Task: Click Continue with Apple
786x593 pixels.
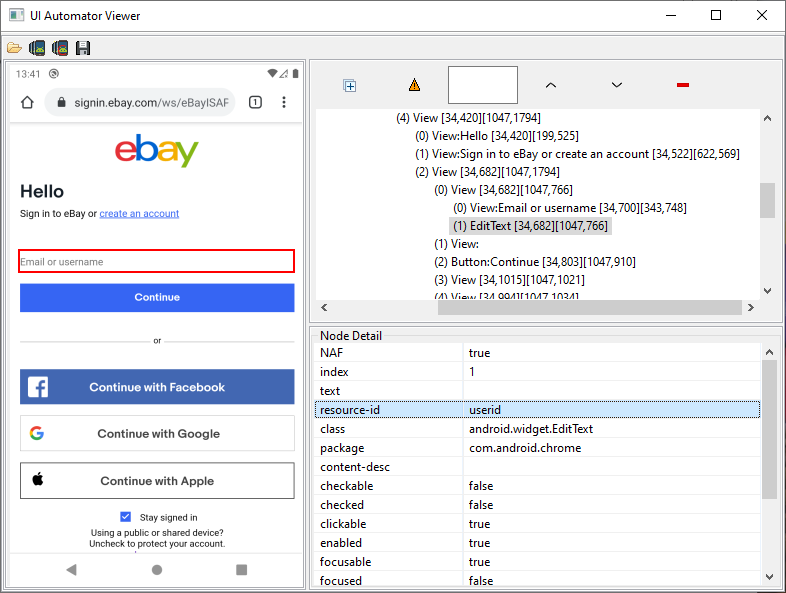Action: tap(157, 481)
